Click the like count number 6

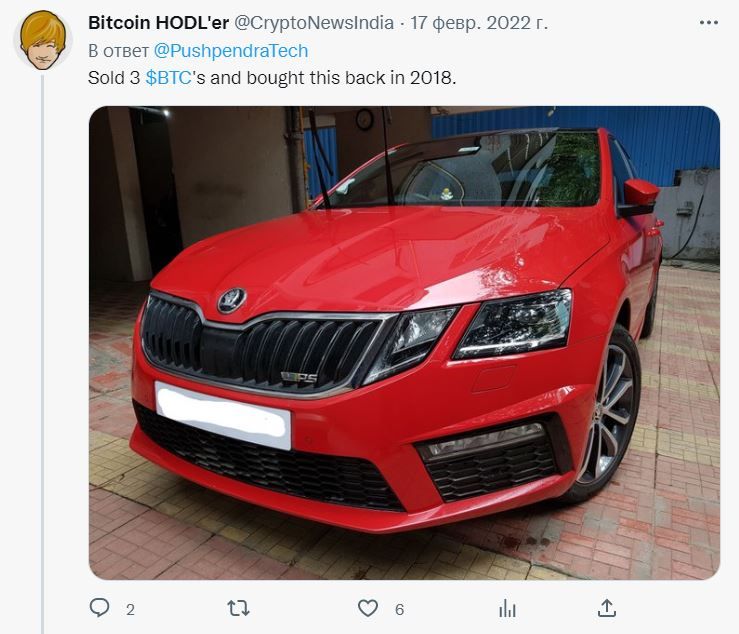(x=400, y=609)
